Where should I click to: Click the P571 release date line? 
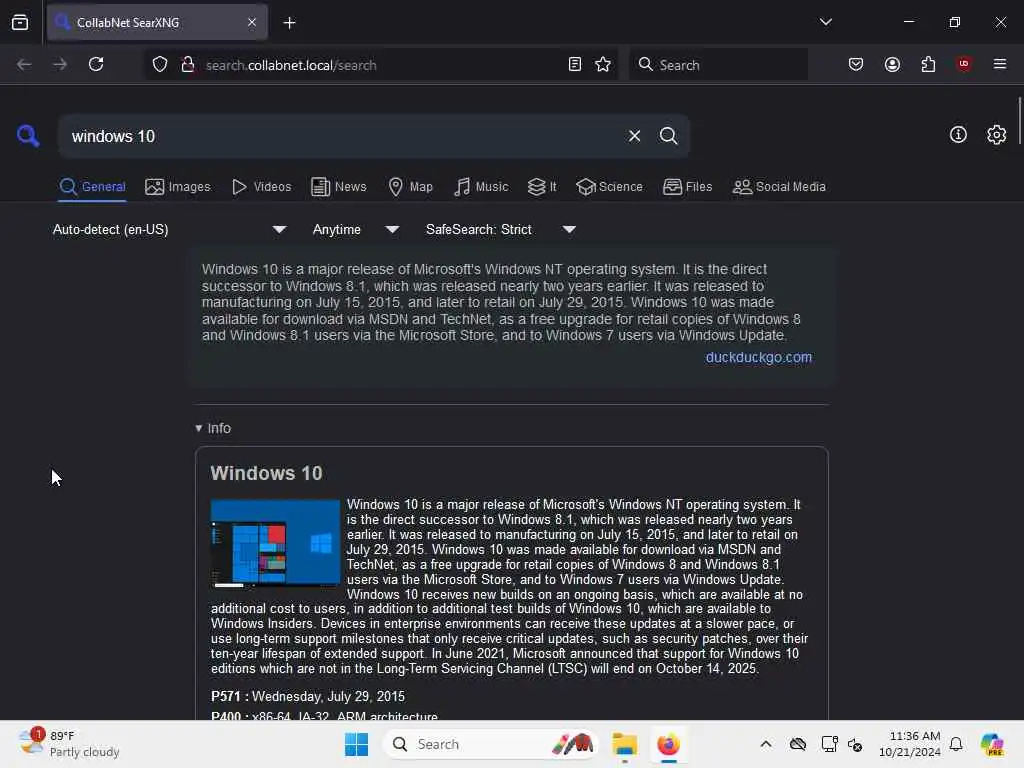(x=308, y=697)
